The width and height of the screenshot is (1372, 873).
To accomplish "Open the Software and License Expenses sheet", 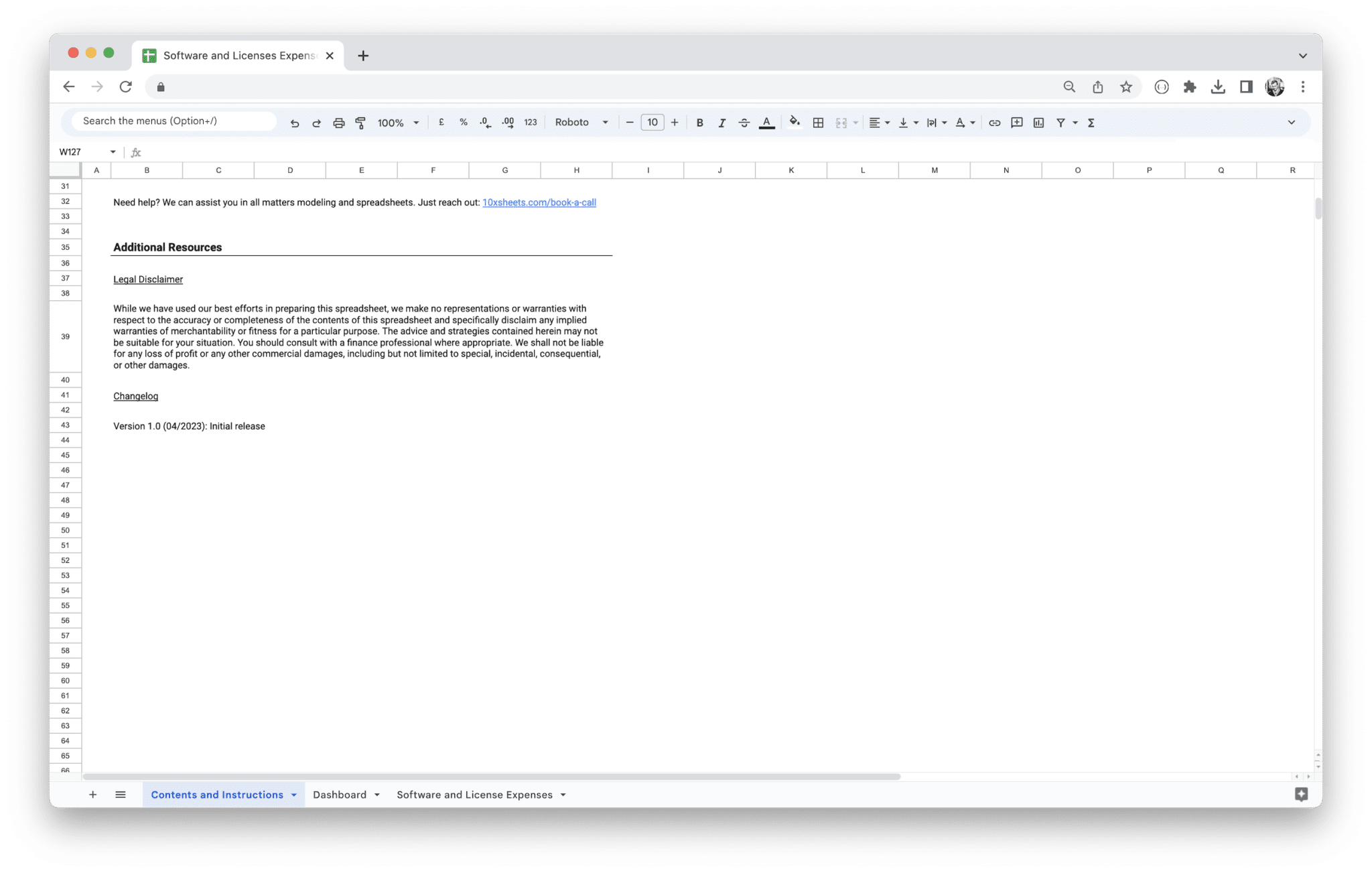I will [x=474, y=794].
